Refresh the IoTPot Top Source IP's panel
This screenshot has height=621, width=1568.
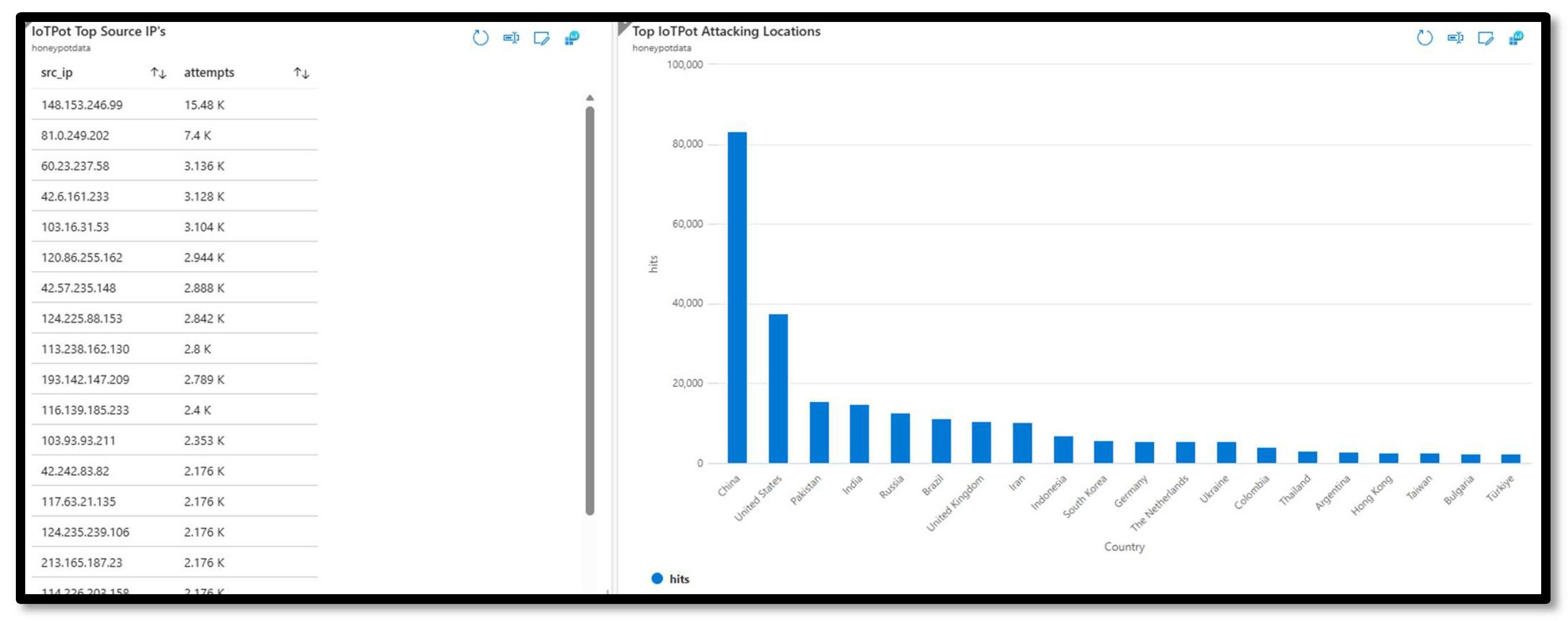pyautogui.click(x=480, y=38)
